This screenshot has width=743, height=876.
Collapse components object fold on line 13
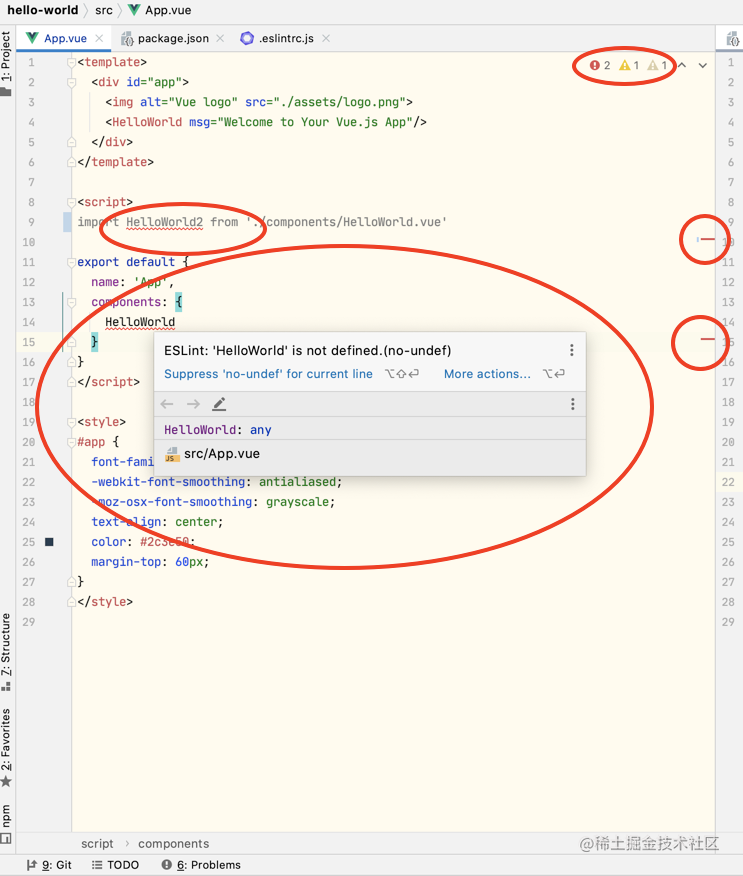coord(72,302)
